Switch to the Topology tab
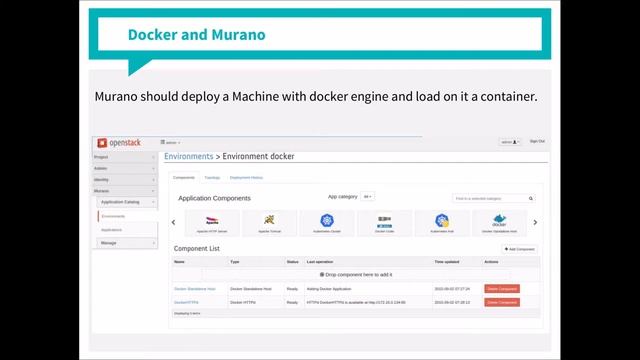The height and width of the screenshot is (360, 640). [212, 178]
